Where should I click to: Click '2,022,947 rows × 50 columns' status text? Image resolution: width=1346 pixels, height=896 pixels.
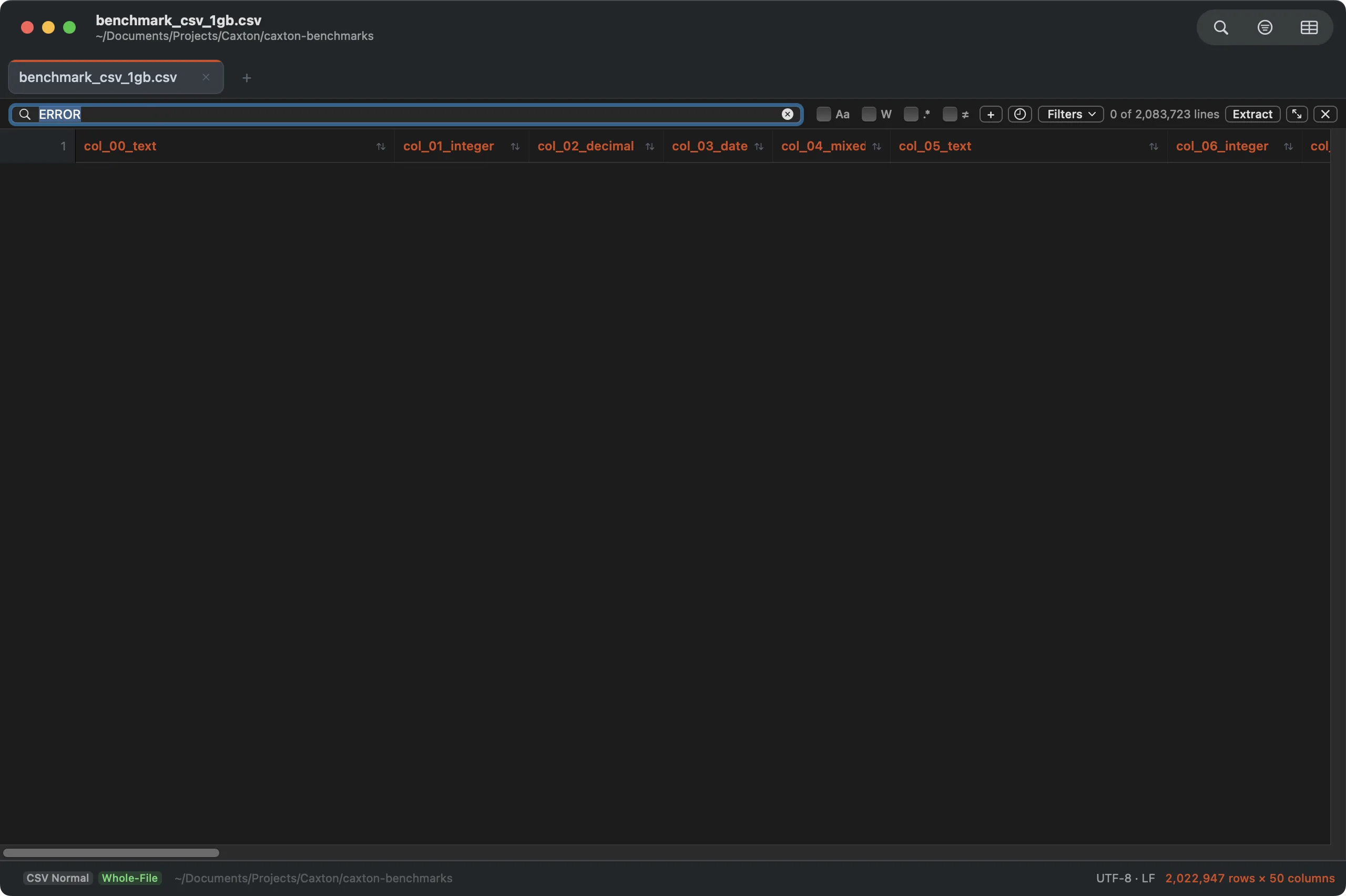(x=1250, y=878)
